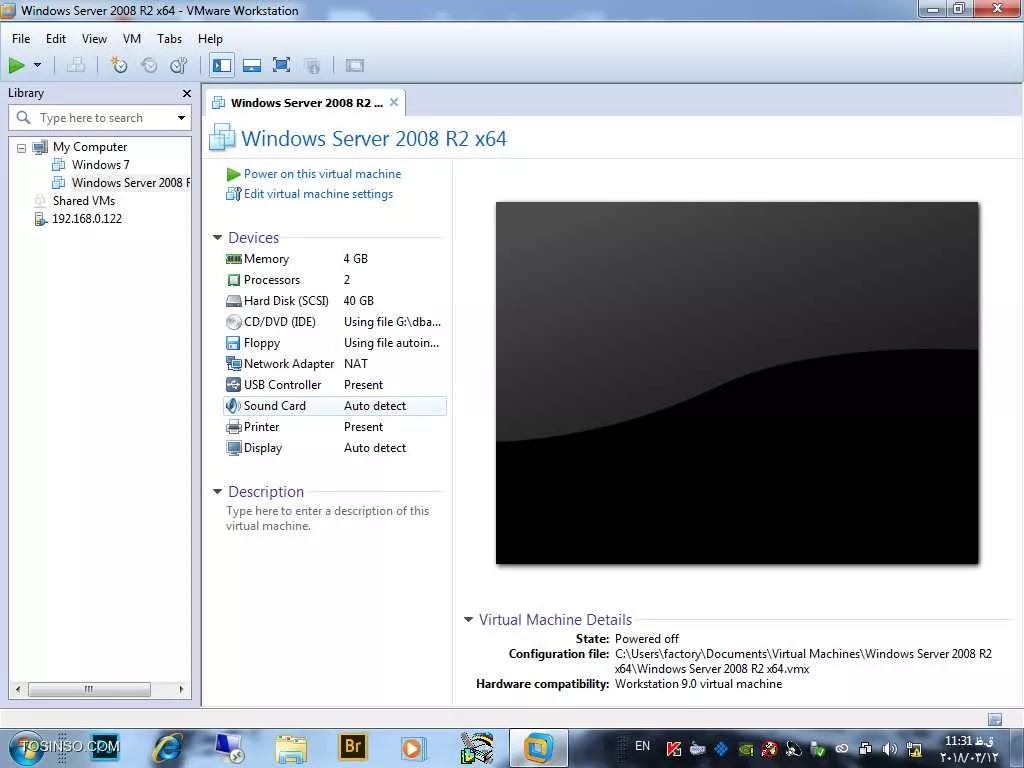Enter full screen mode via toolbar

(x=281, y=65)
